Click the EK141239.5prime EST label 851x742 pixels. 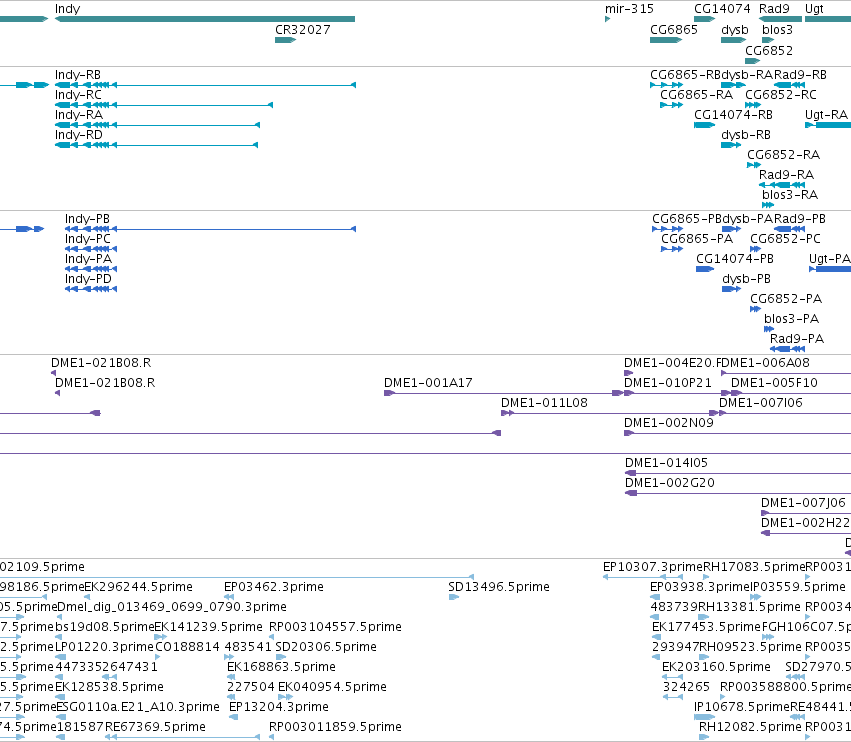208,627
